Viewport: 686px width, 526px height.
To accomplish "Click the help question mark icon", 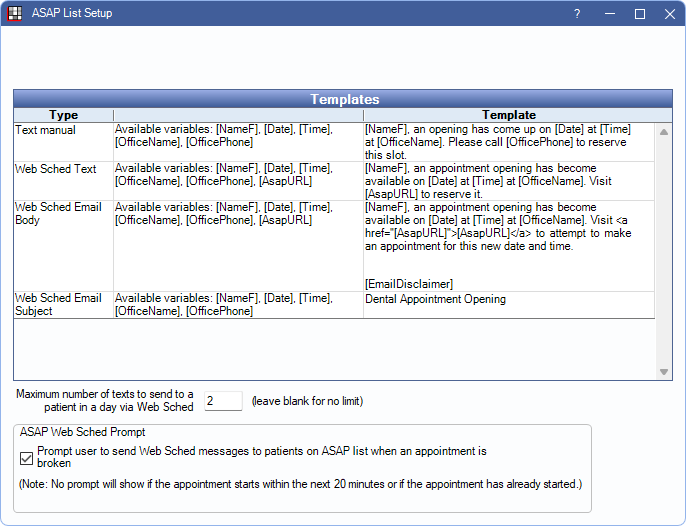I will pos(576,14).
